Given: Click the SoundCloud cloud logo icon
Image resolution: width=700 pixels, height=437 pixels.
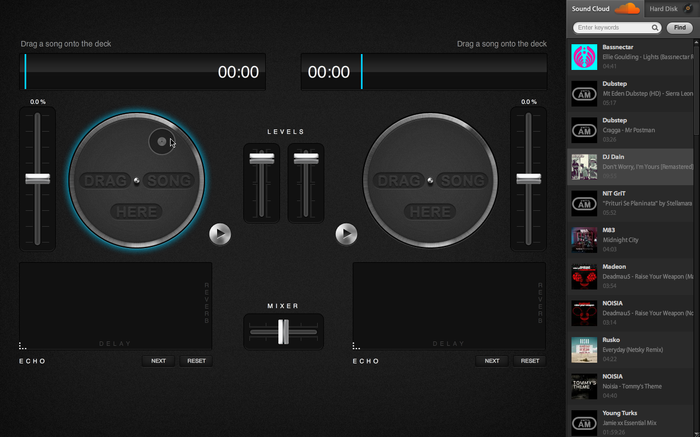Looking at the screenshot, I should pyautogui.click(x=626, y=9).
